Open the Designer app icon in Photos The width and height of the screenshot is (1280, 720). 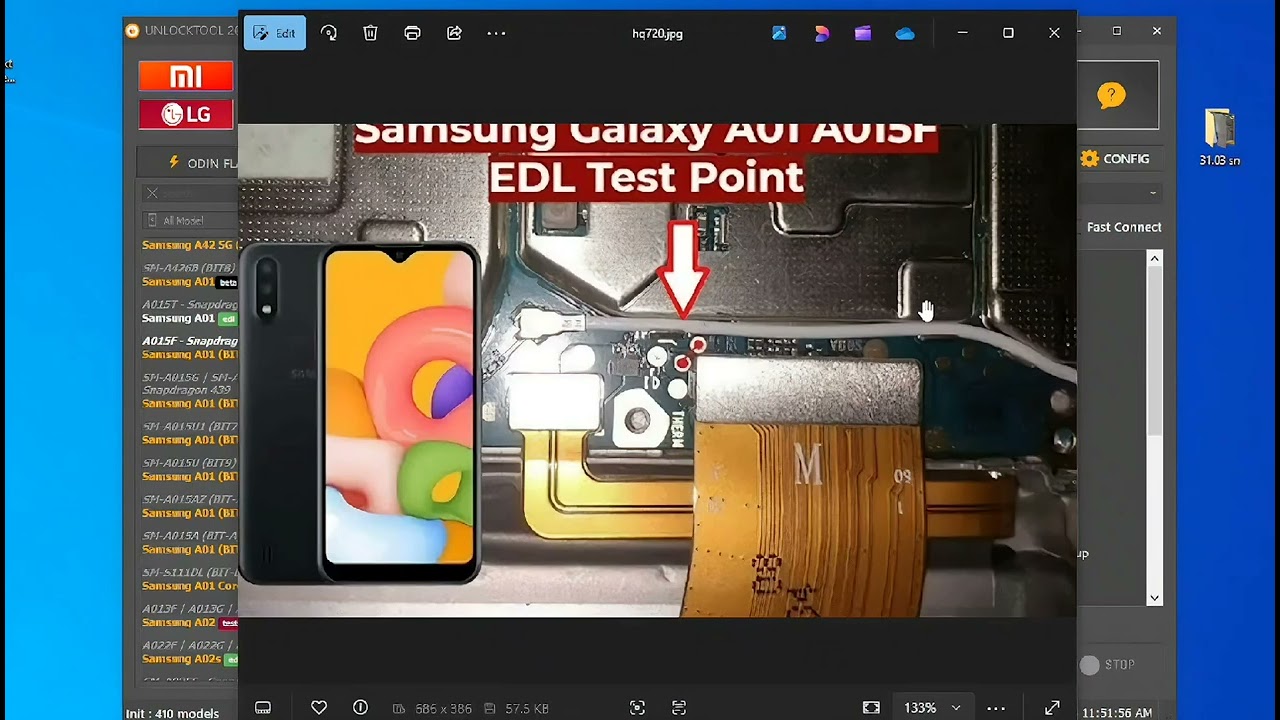821,33
